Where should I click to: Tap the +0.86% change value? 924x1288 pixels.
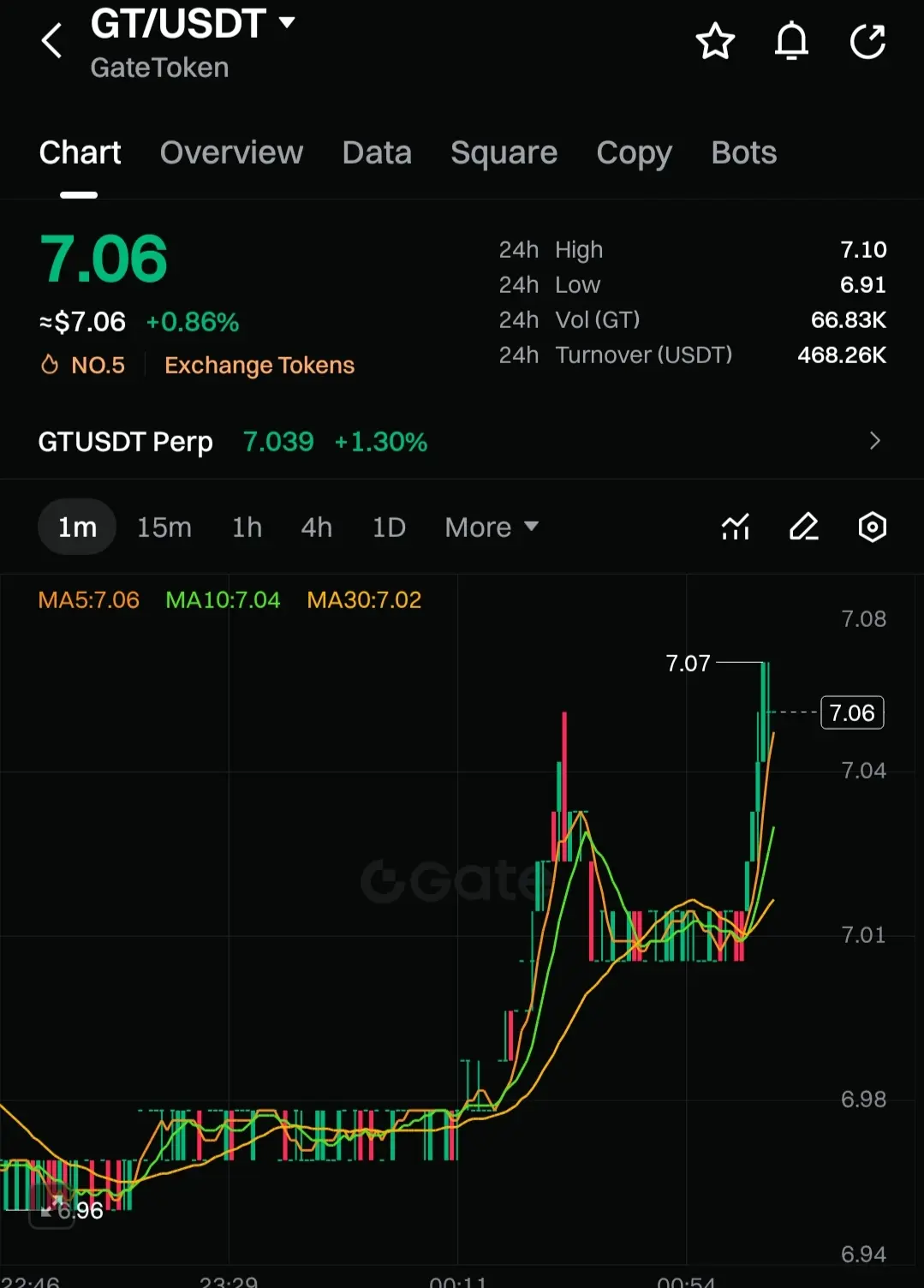coord(193,322)
